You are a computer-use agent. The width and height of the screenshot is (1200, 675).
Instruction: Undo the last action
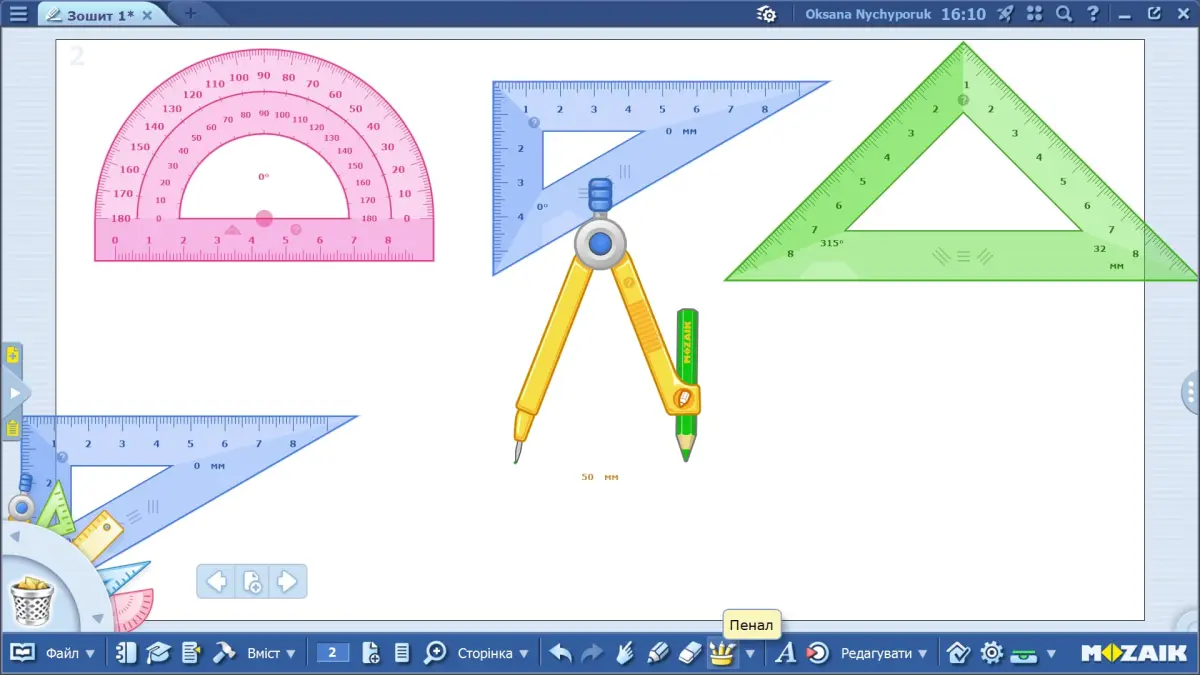click(x=561, y=653)
